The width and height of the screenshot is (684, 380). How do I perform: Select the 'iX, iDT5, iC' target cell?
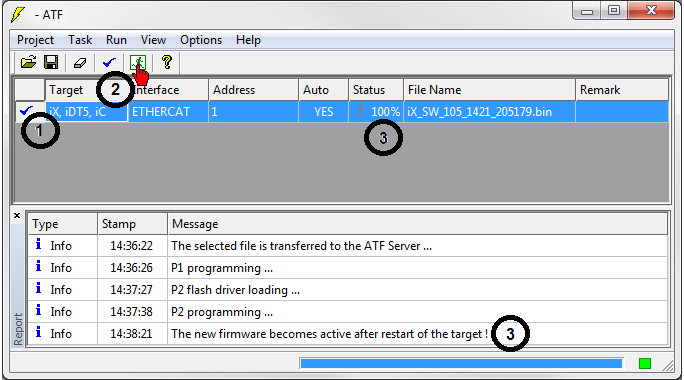click(x=86, y=112)
